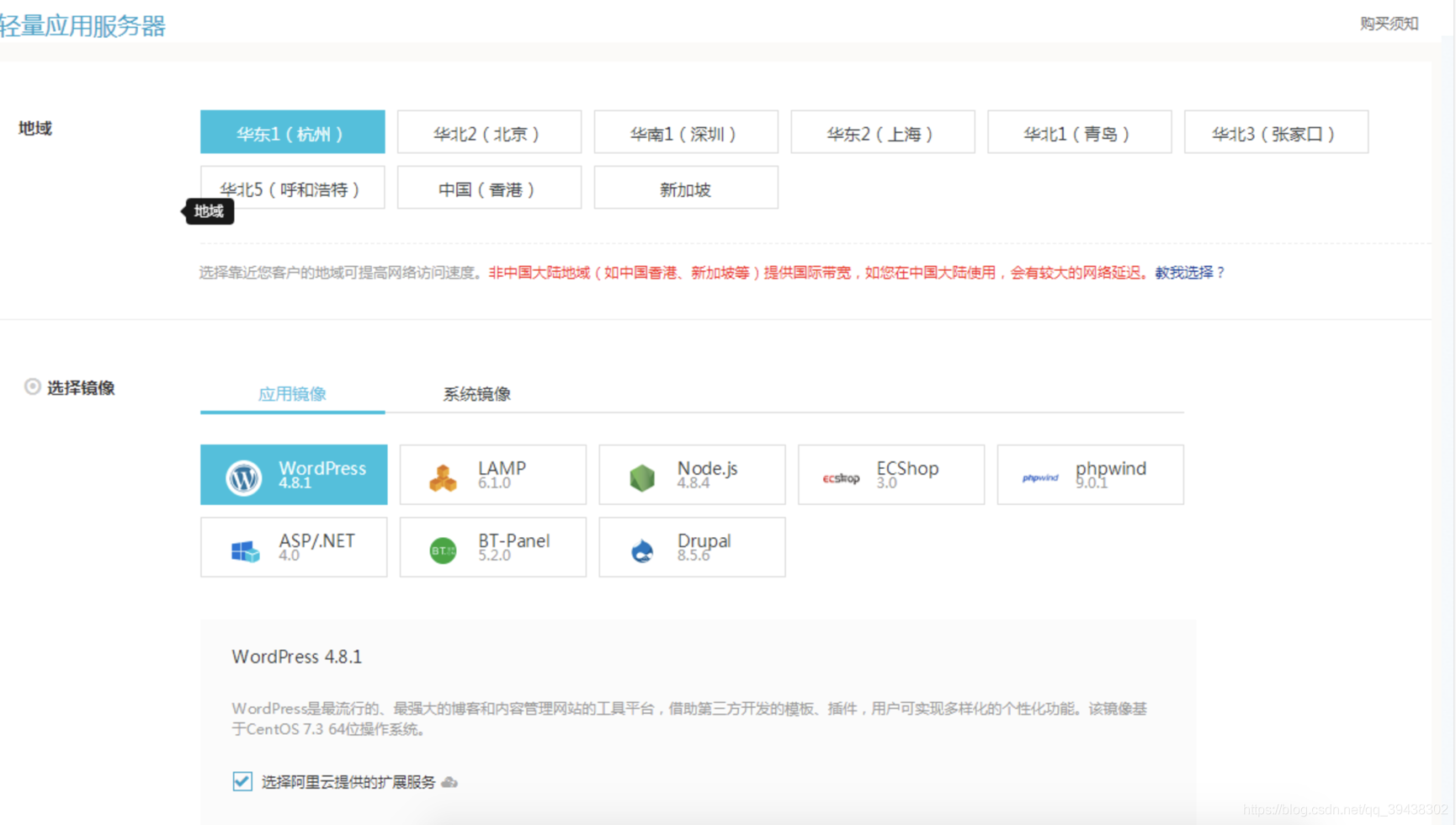Select the LAMP 6.1.0 stack icon
The image size is (1456, 825).
click(x=443, y=476)
